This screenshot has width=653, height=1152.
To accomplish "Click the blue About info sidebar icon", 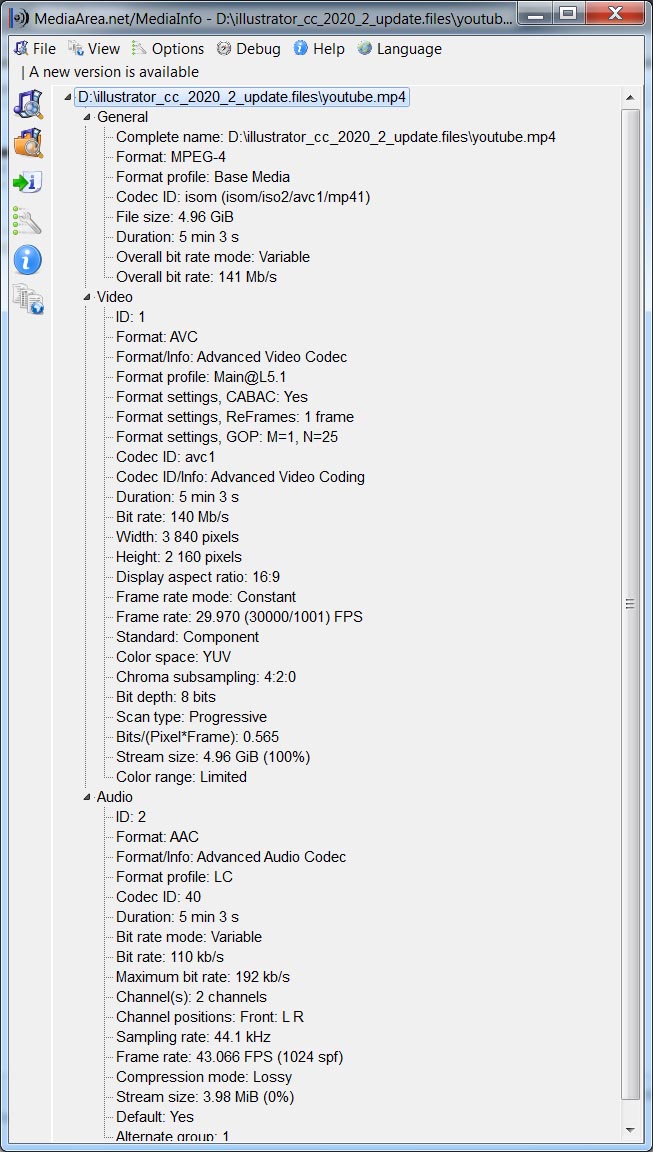I will pyautogui.click(x=28, y=260).
